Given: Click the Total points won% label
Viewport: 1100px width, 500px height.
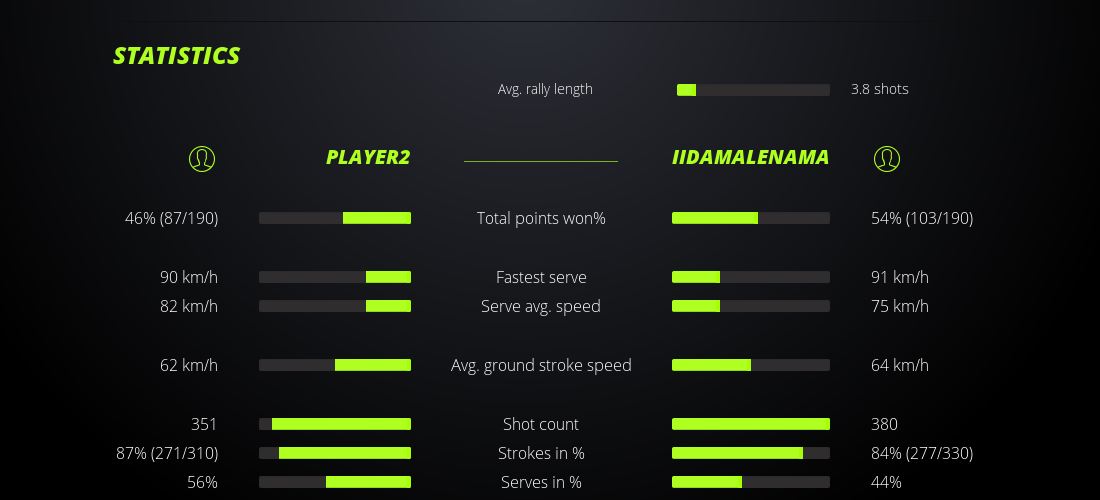Looking at the screenshot, I should (x=541, y=218).
